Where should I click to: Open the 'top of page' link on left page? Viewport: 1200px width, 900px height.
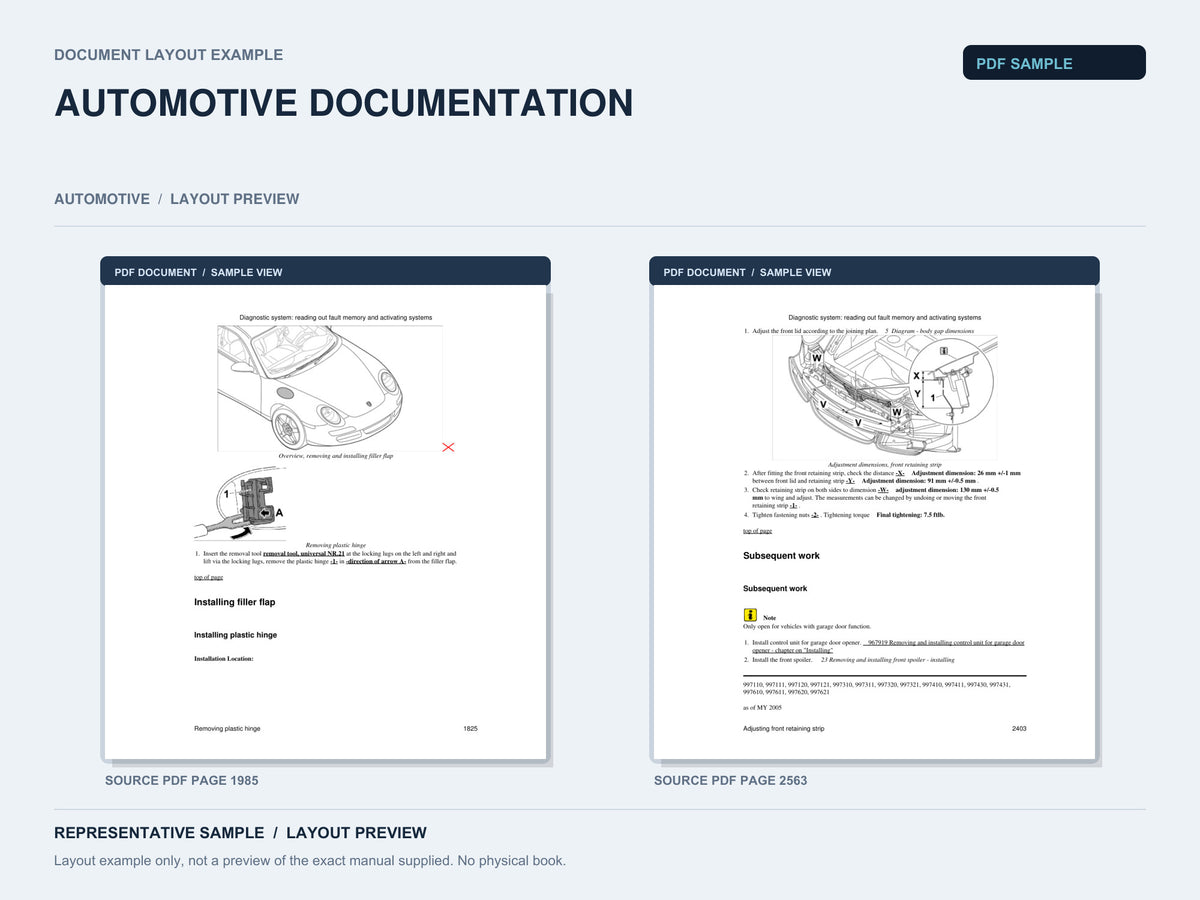click(x=208, y=577)
